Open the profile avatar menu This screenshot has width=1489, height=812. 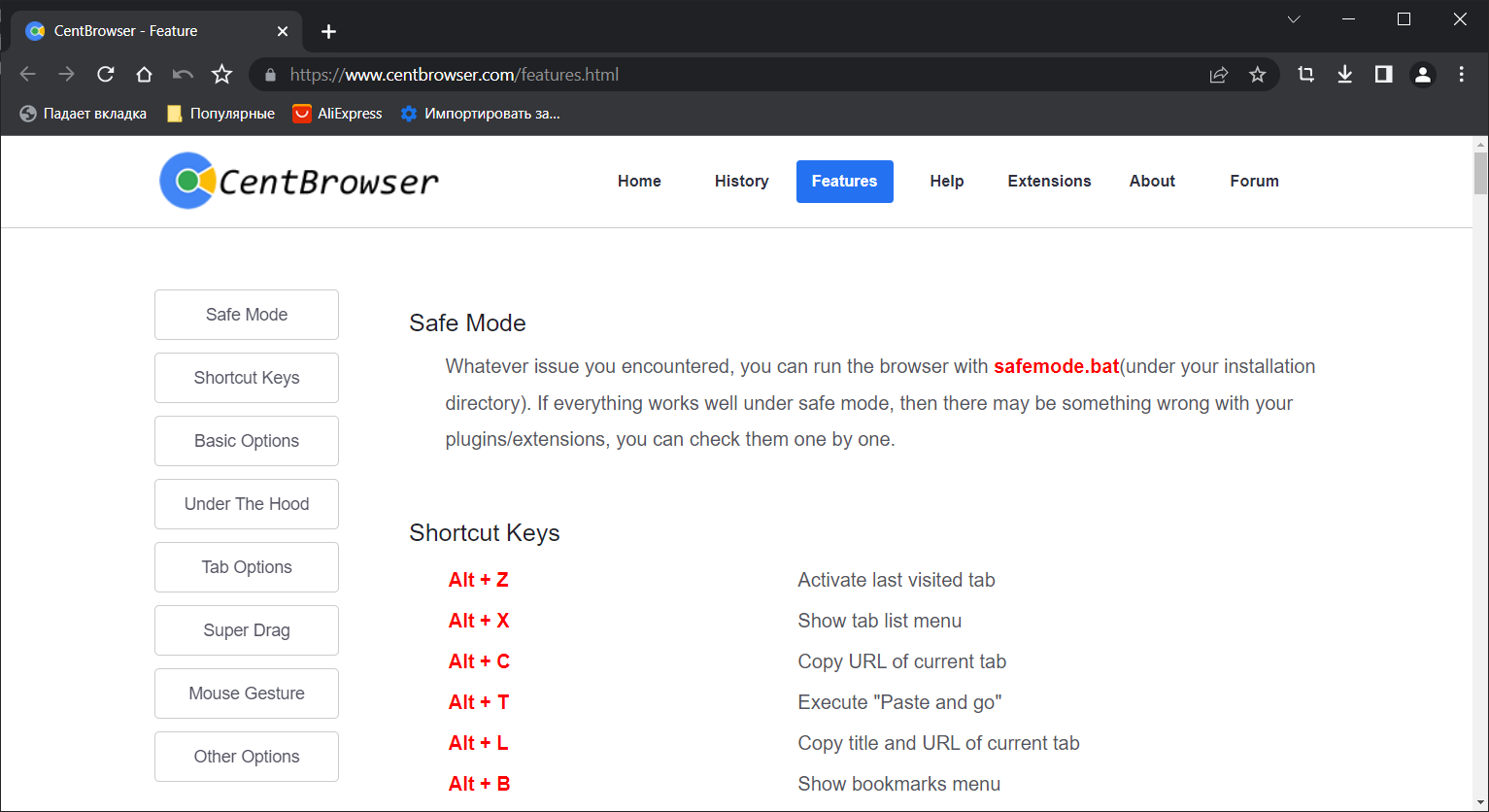pyautogui.click(x=1423, y=75)
